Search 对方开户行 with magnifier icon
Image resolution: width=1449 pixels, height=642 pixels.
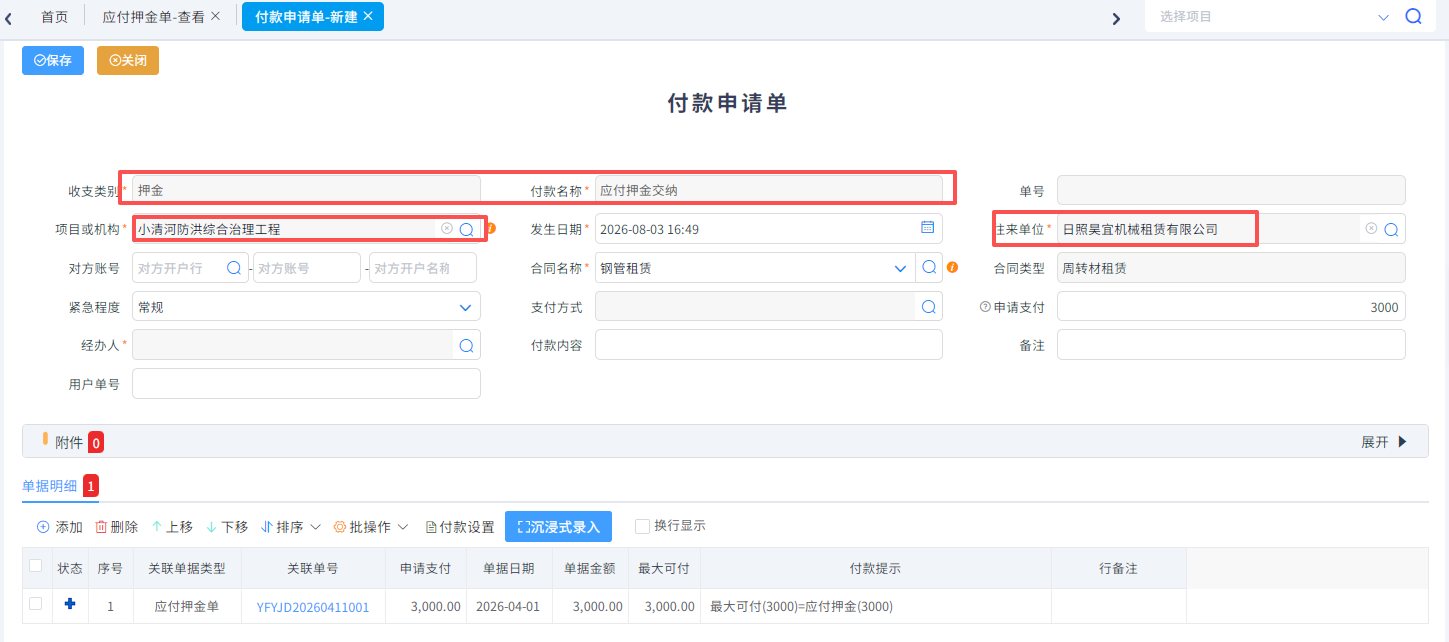(233, 267)
